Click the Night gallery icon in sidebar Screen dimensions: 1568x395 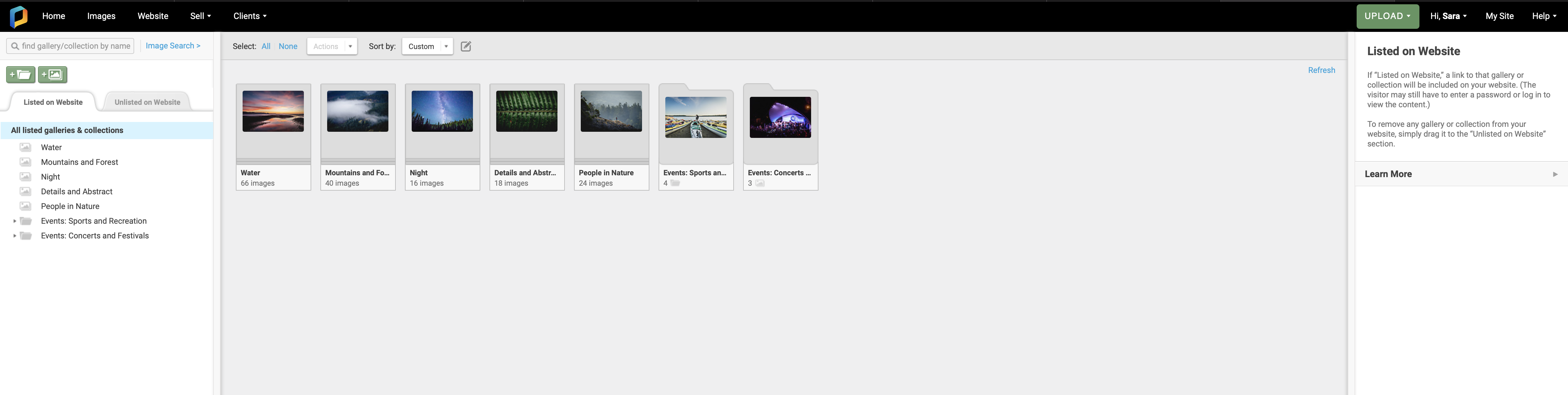coord(25,177)
